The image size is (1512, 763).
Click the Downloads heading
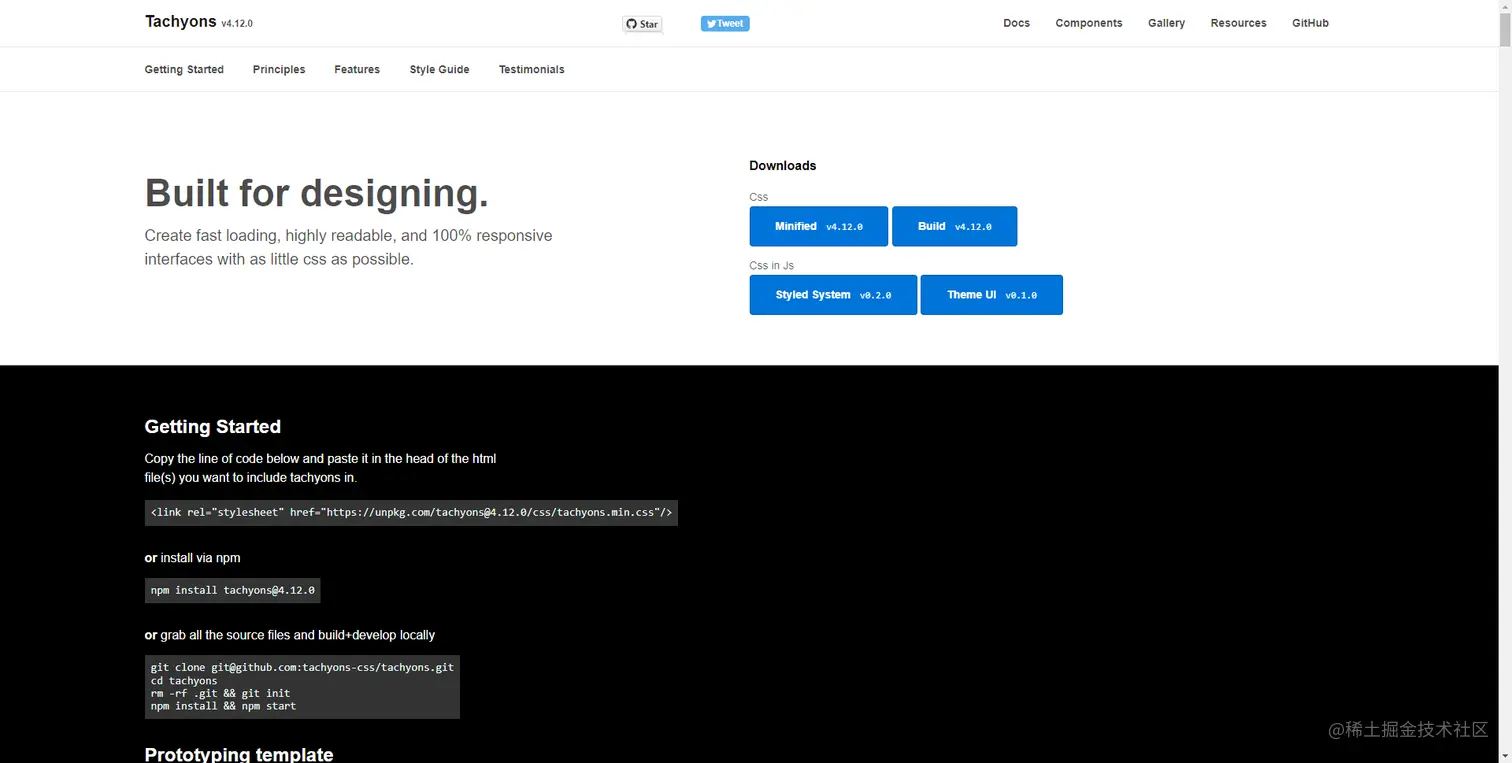click(x=783, y=166)
